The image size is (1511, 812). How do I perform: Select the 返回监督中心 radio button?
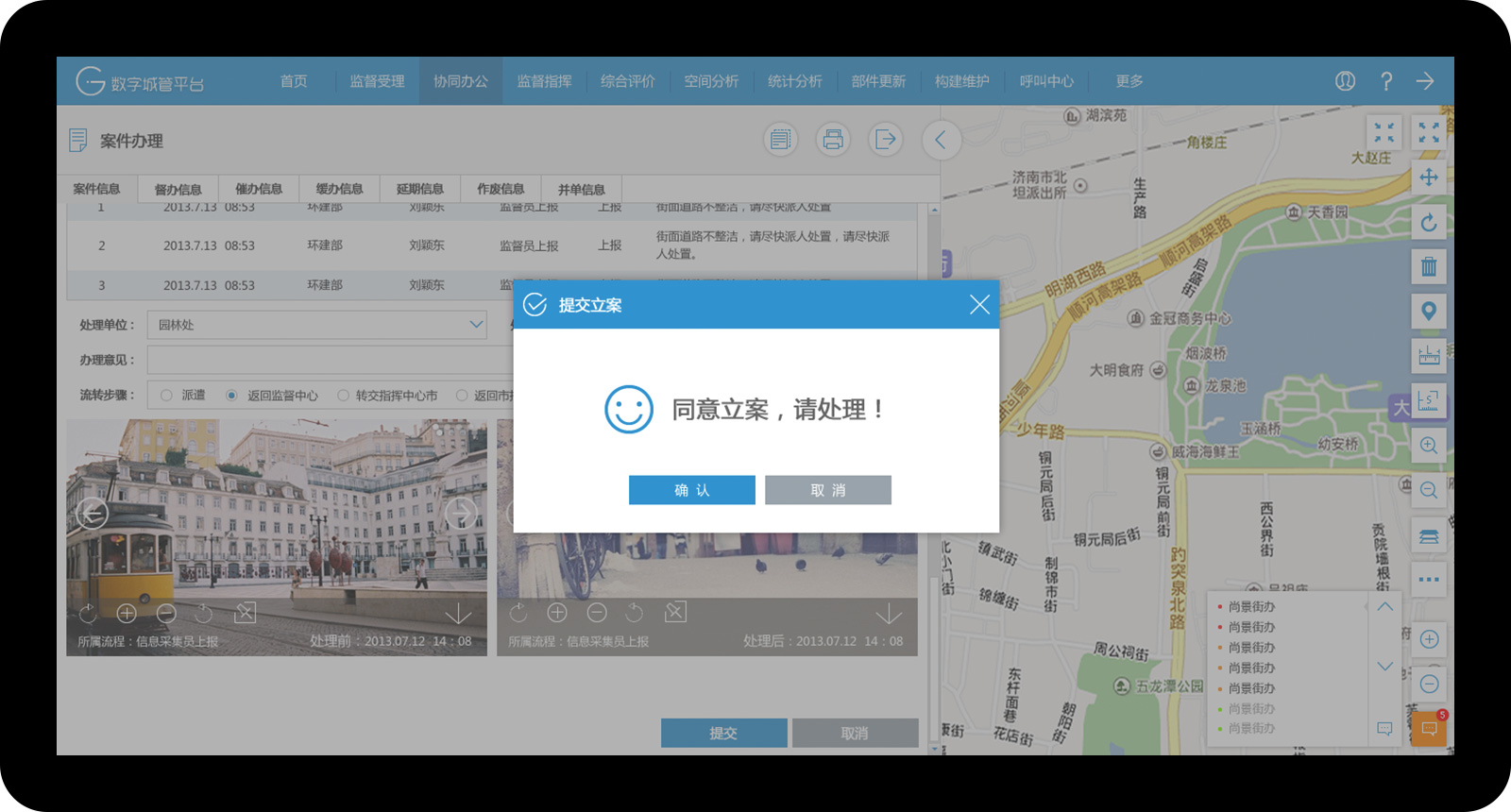pos(231,396)
